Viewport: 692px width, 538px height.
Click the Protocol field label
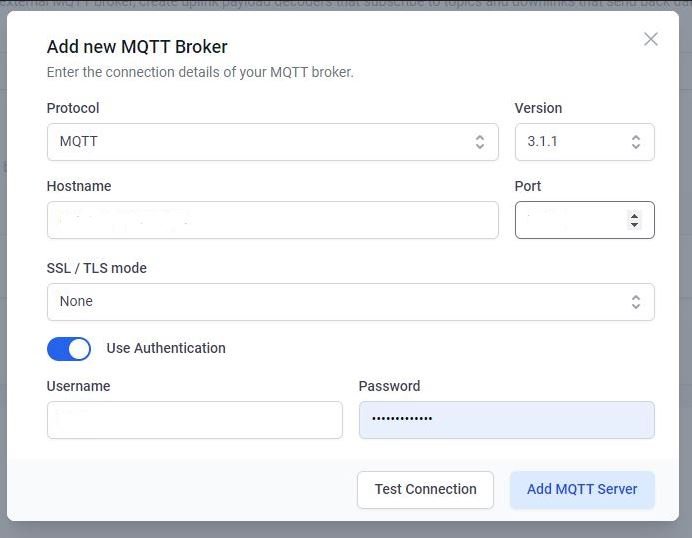click(73, 108)
